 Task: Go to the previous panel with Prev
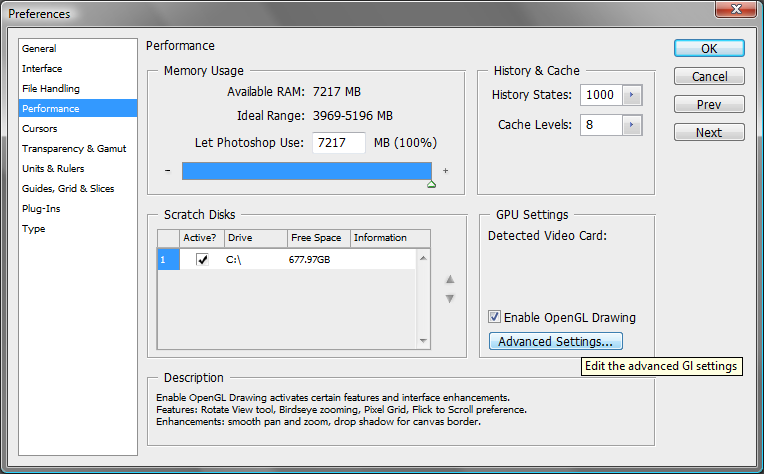709,104
